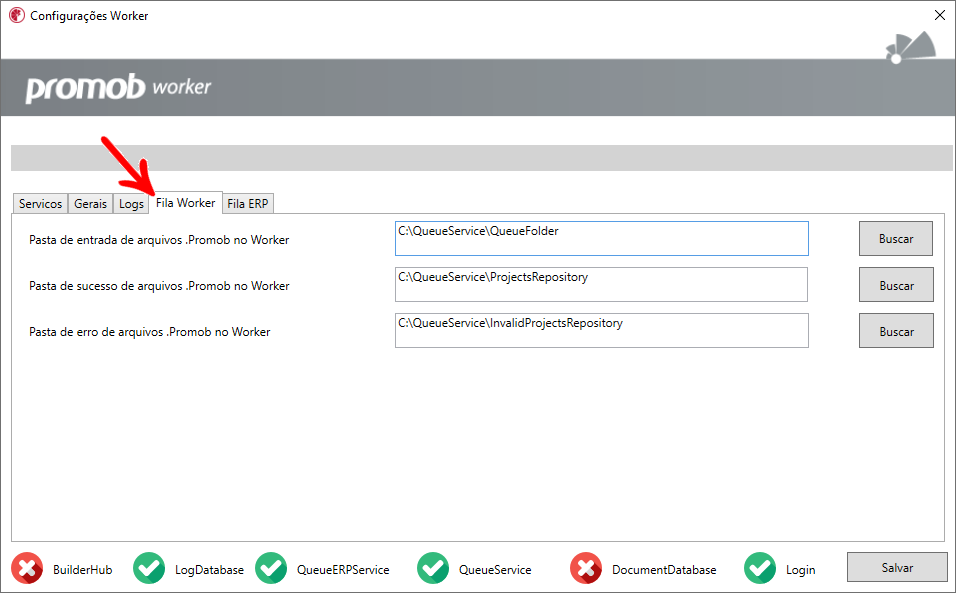The height and width of the screenshot is (593, 956).
Task: Click the InvalidProjectsRepository path field
Action: (x=602, y=330)
